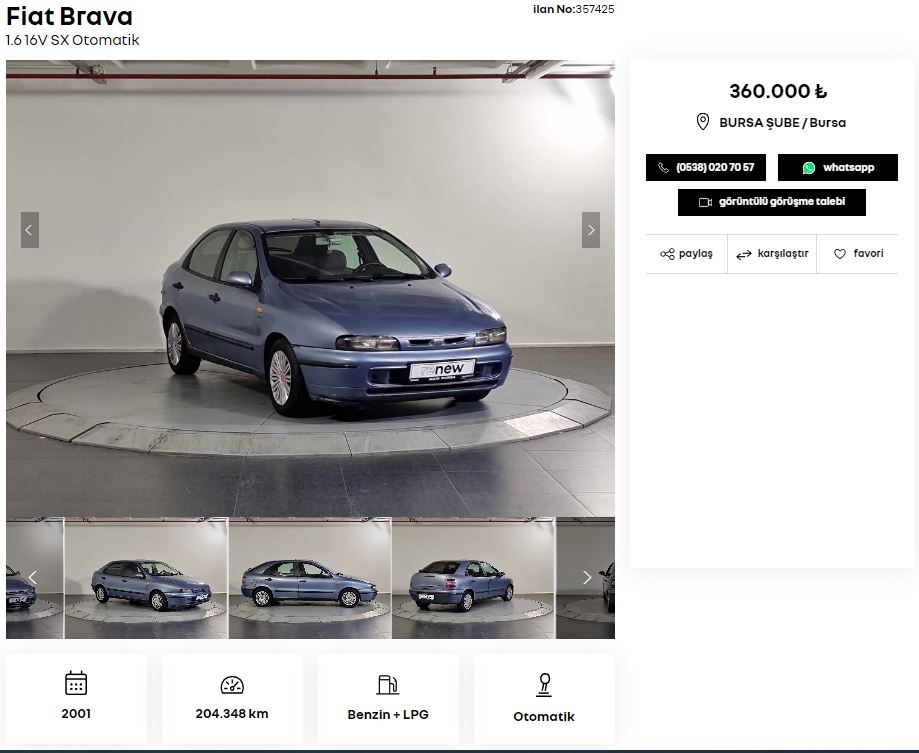Request a görüntülü görüşme video call
This screenshot has width=919, height=753.
click(771, 202)
